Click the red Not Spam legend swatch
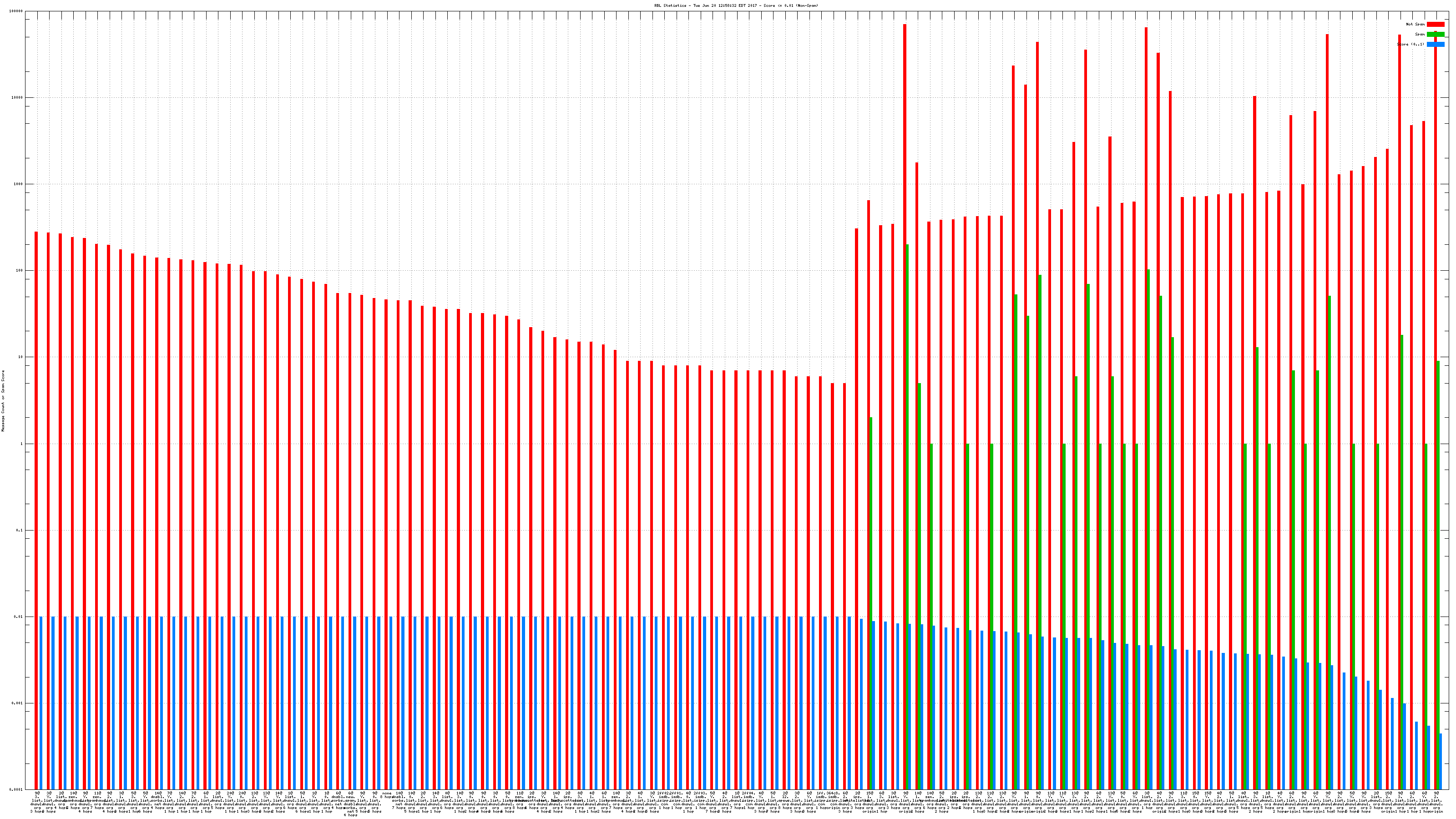 click(1435, 24)
